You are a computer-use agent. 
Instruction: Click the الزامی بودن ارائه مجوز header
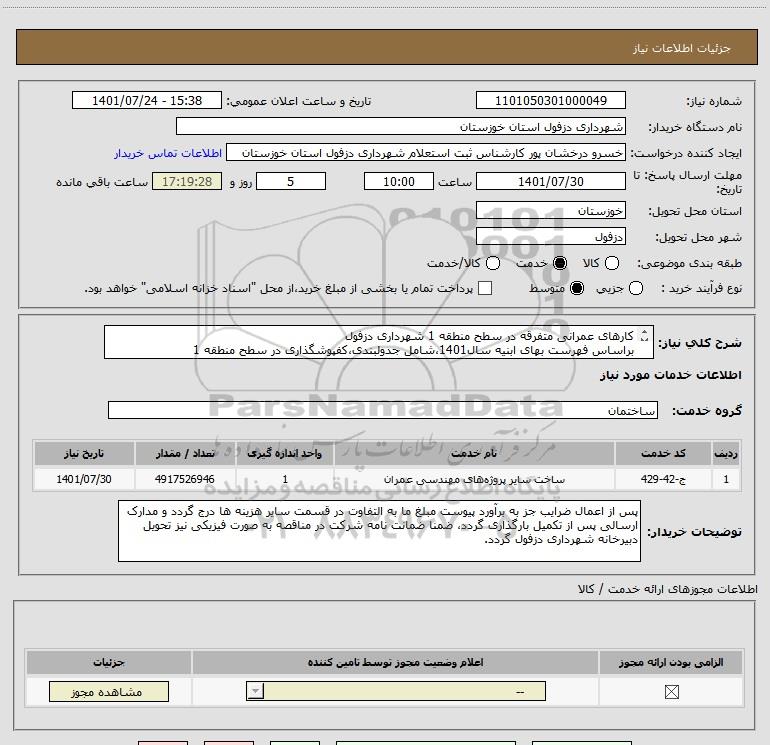coord(671,662)
